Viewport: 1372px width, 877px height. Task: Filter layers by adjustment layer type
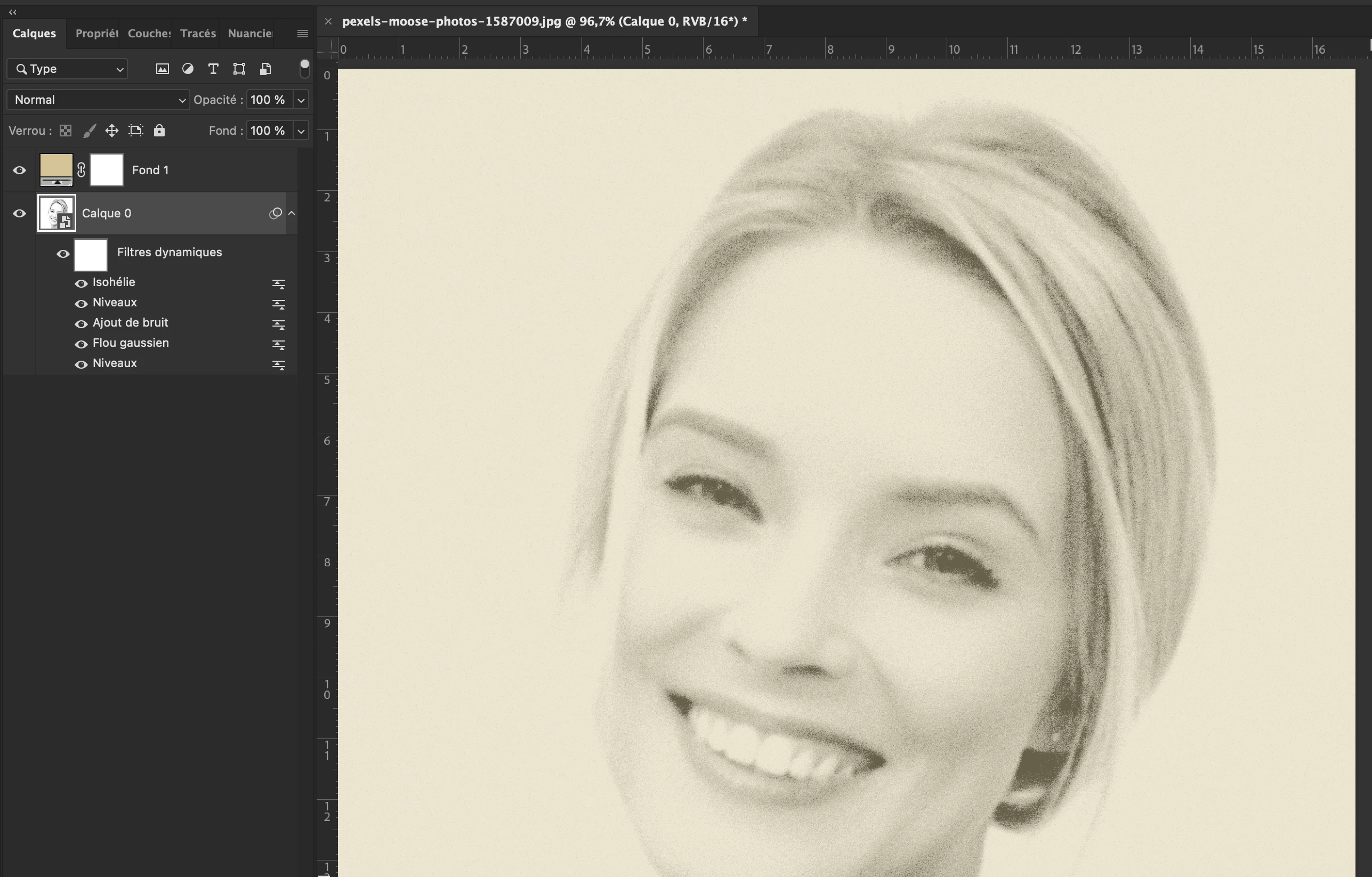pyautogui.click(x=188, y=69)
